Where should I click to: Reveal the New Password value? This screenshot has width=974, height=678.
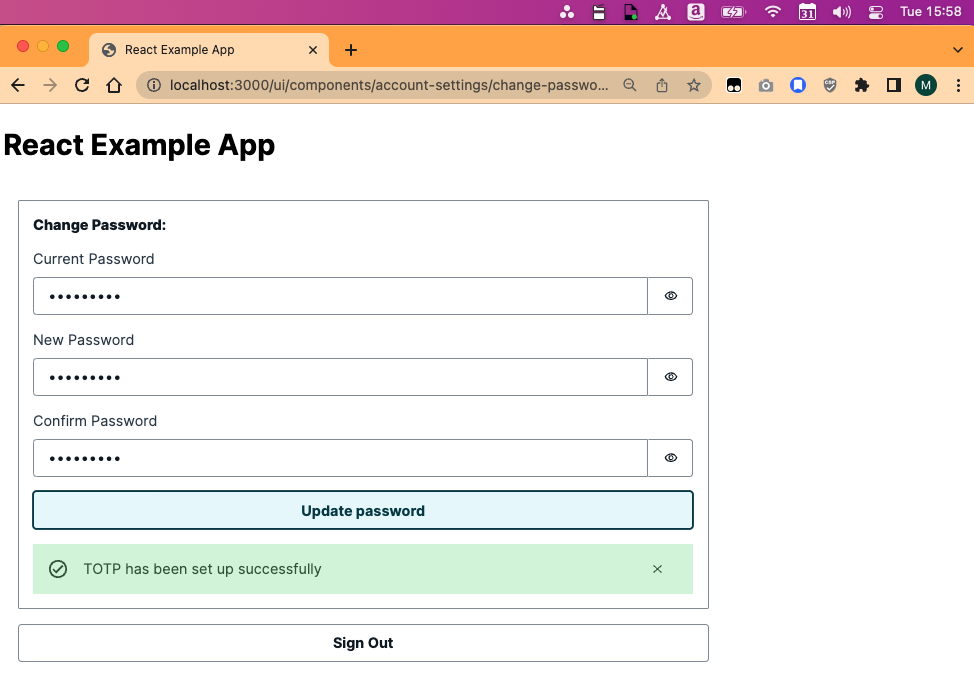point(670,377)
